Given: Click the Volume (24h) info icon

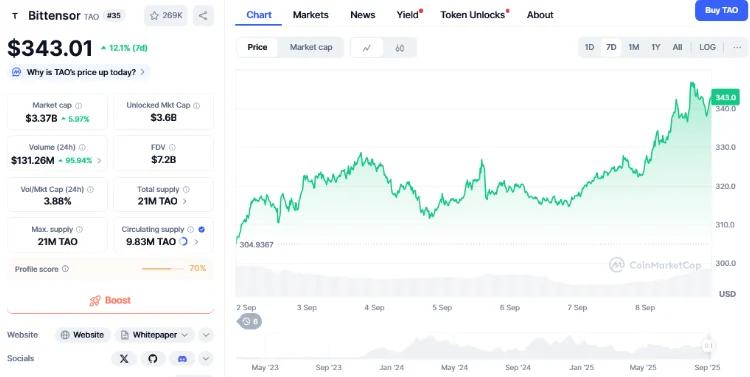Looking at the screenshot, I should (x=82, y=148).
